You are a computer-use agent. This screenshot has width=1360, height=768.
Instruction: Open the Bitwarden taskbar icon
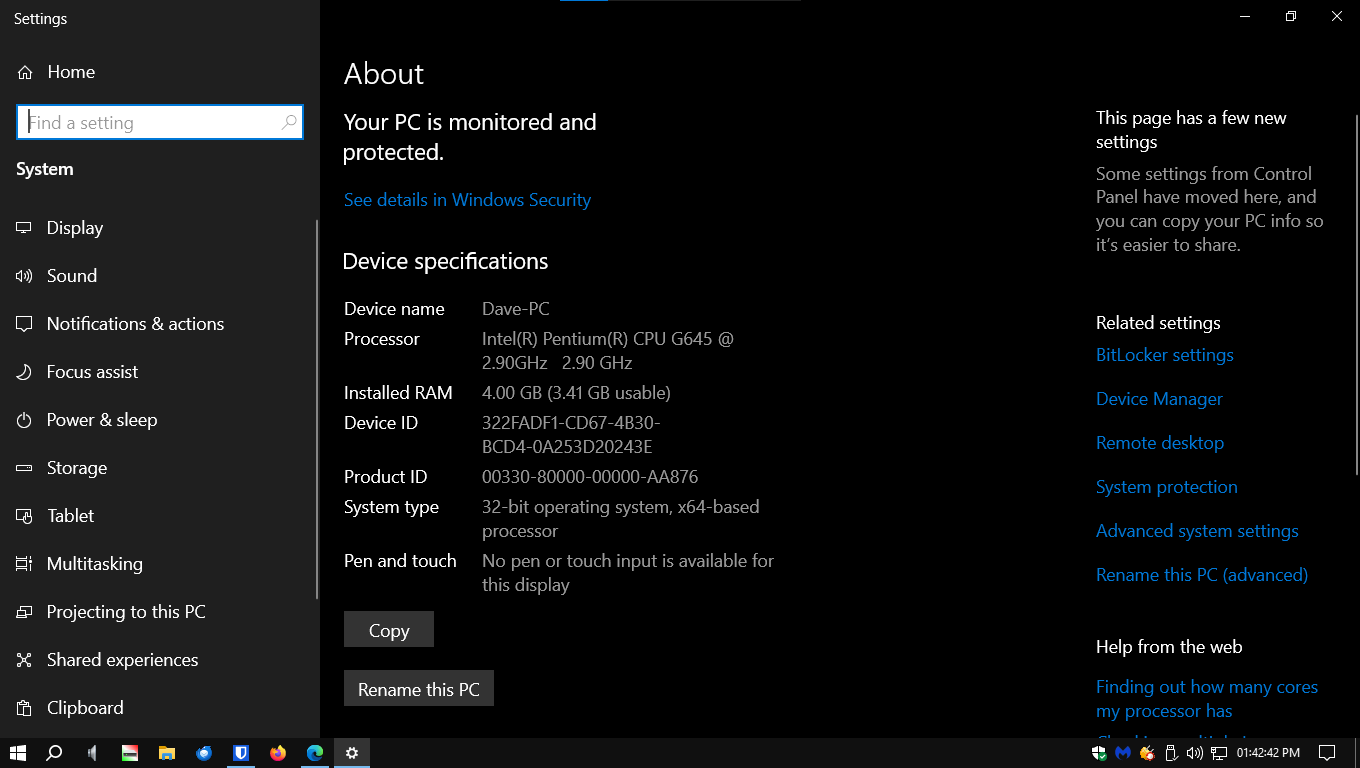coord(241,753)
